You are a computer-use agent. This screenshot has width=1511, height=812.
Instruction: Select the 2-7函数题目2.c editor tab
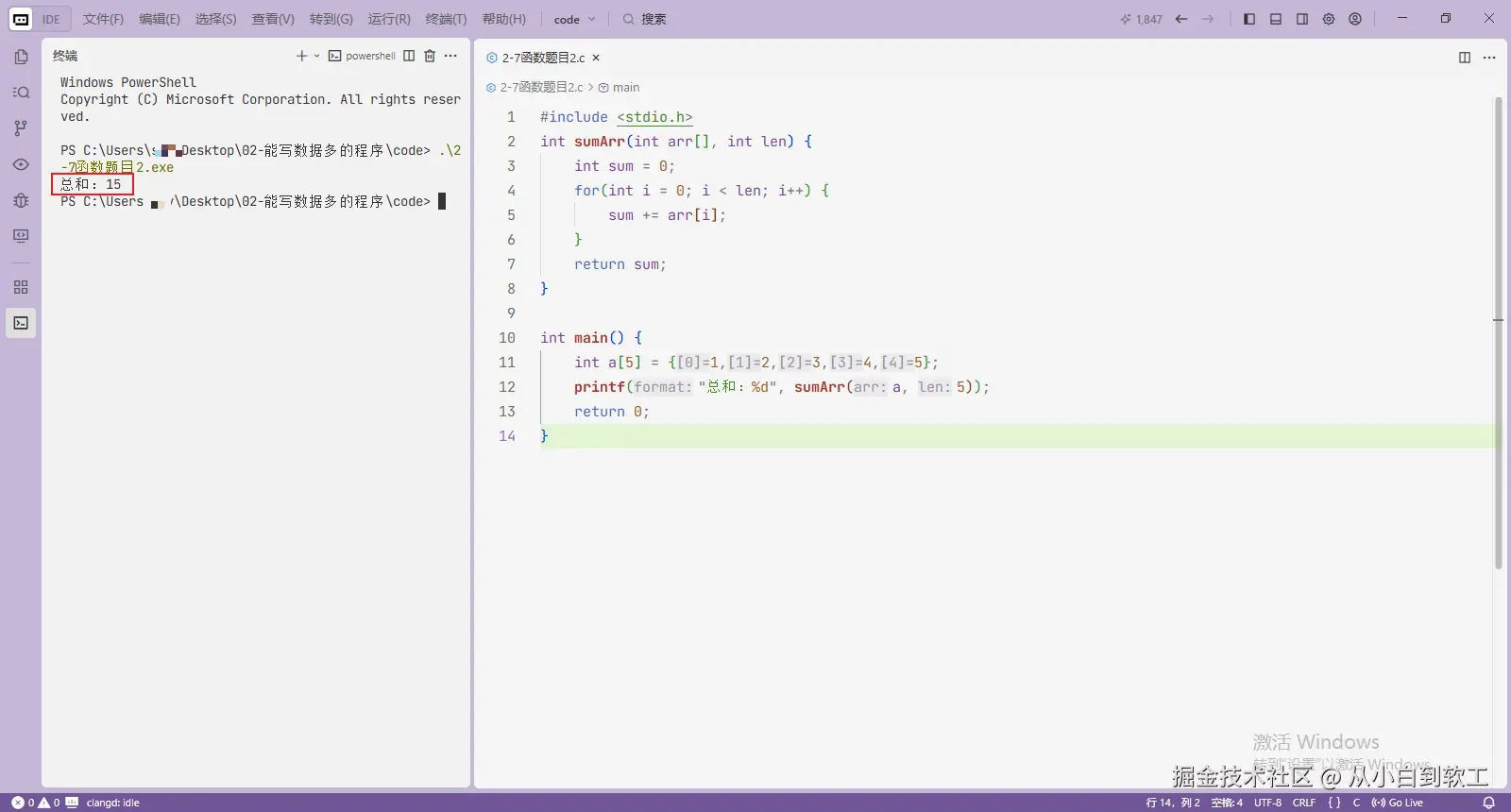543,58
